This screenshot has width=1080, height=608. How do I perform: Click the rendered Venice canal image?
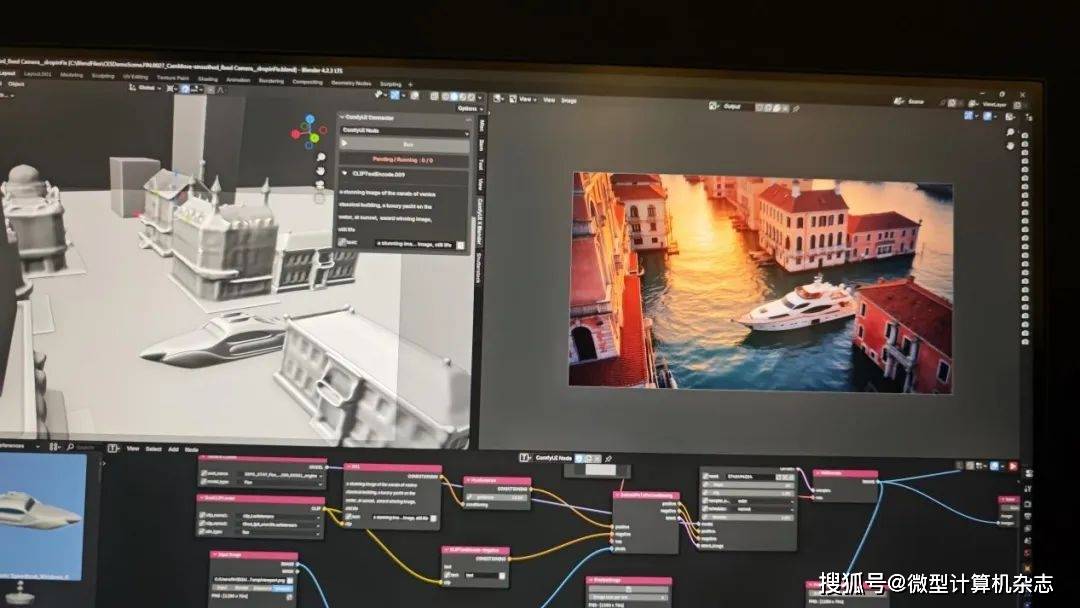761,282
